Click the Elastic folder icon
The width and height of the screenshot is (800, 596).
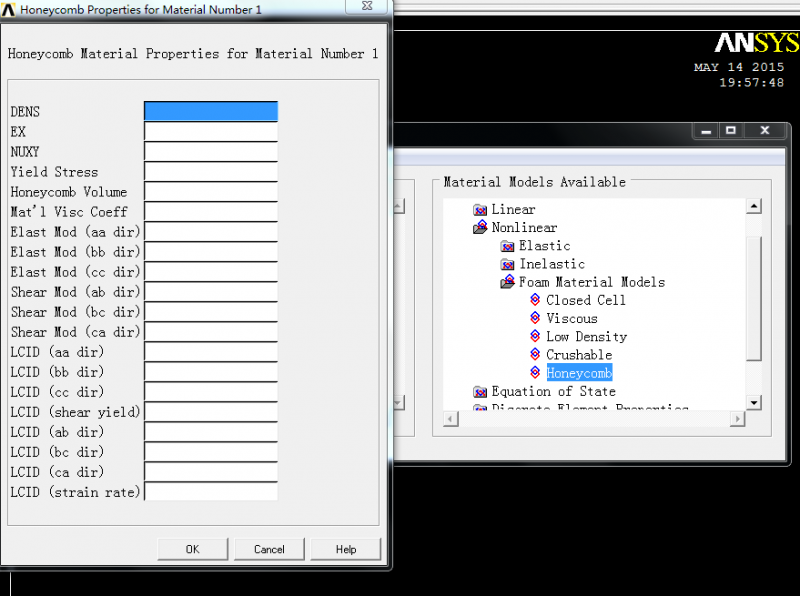pyautogui.click(x=507, y=246)
